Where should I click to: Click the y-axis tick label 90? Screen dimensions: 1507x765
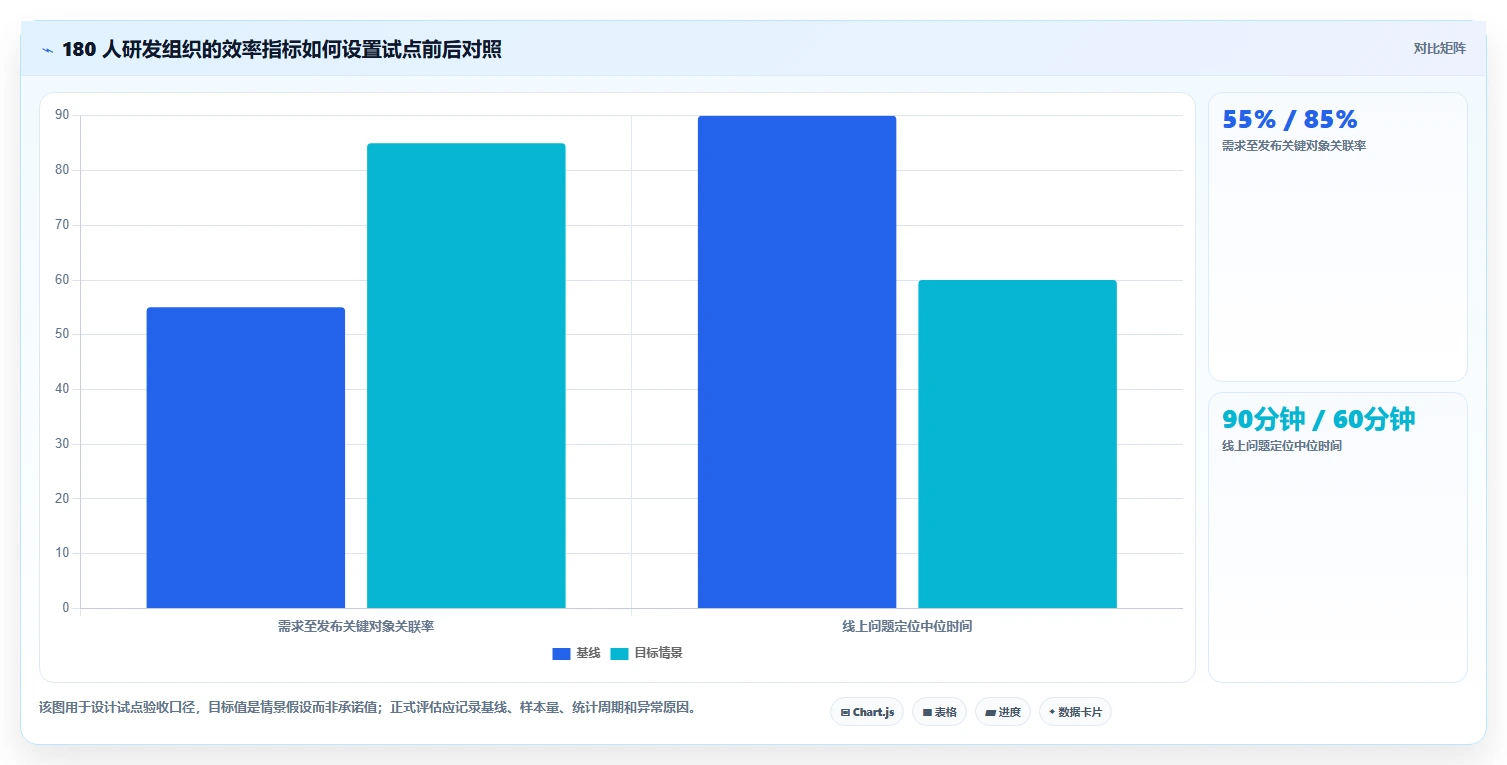[62, 116]
